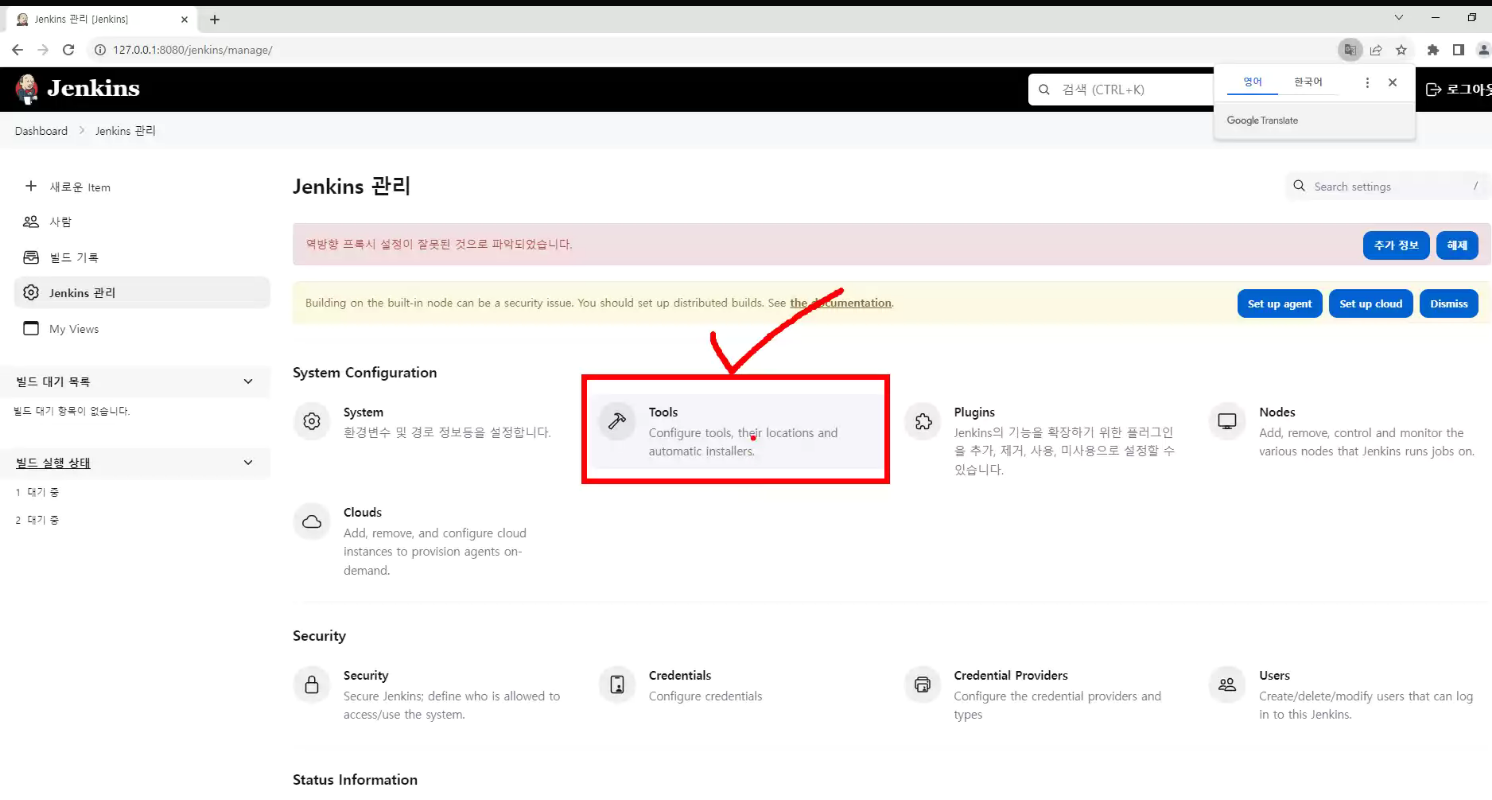This screenshot has height=800, width=1492.
Task: Reload the page with the refresh icon
Action: click(x=69, y=50)
